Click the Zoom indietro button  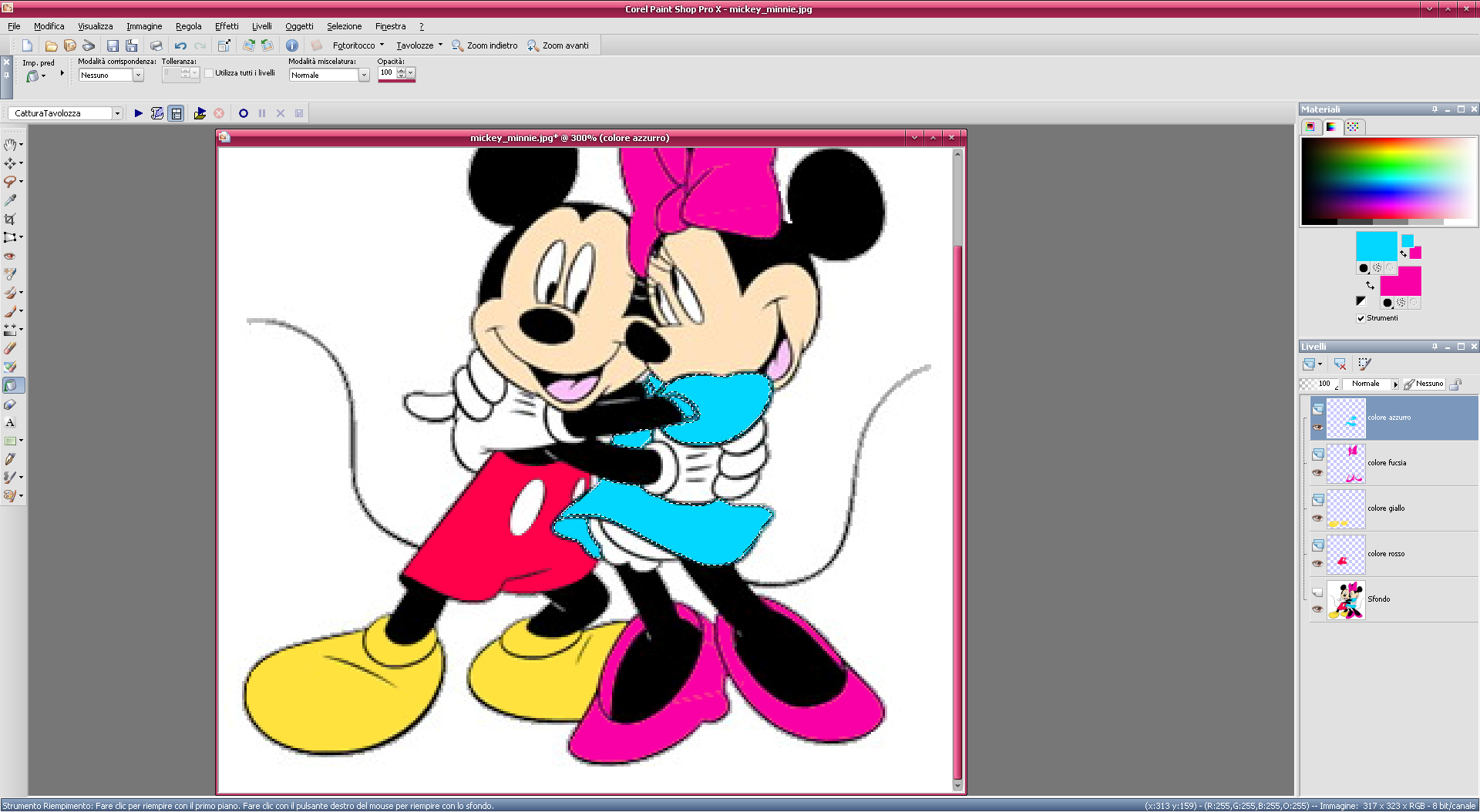click(485, 45)
